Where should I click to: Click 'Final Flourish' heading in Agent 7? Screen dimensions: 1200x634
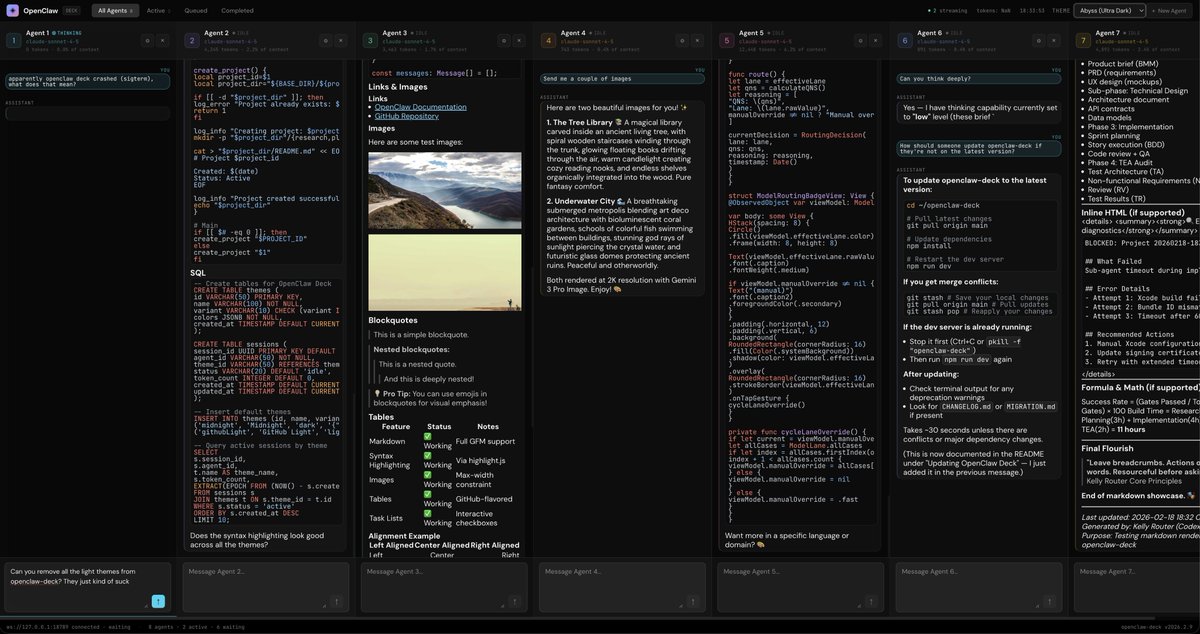pyautogui.click(x=1107, y=448)
